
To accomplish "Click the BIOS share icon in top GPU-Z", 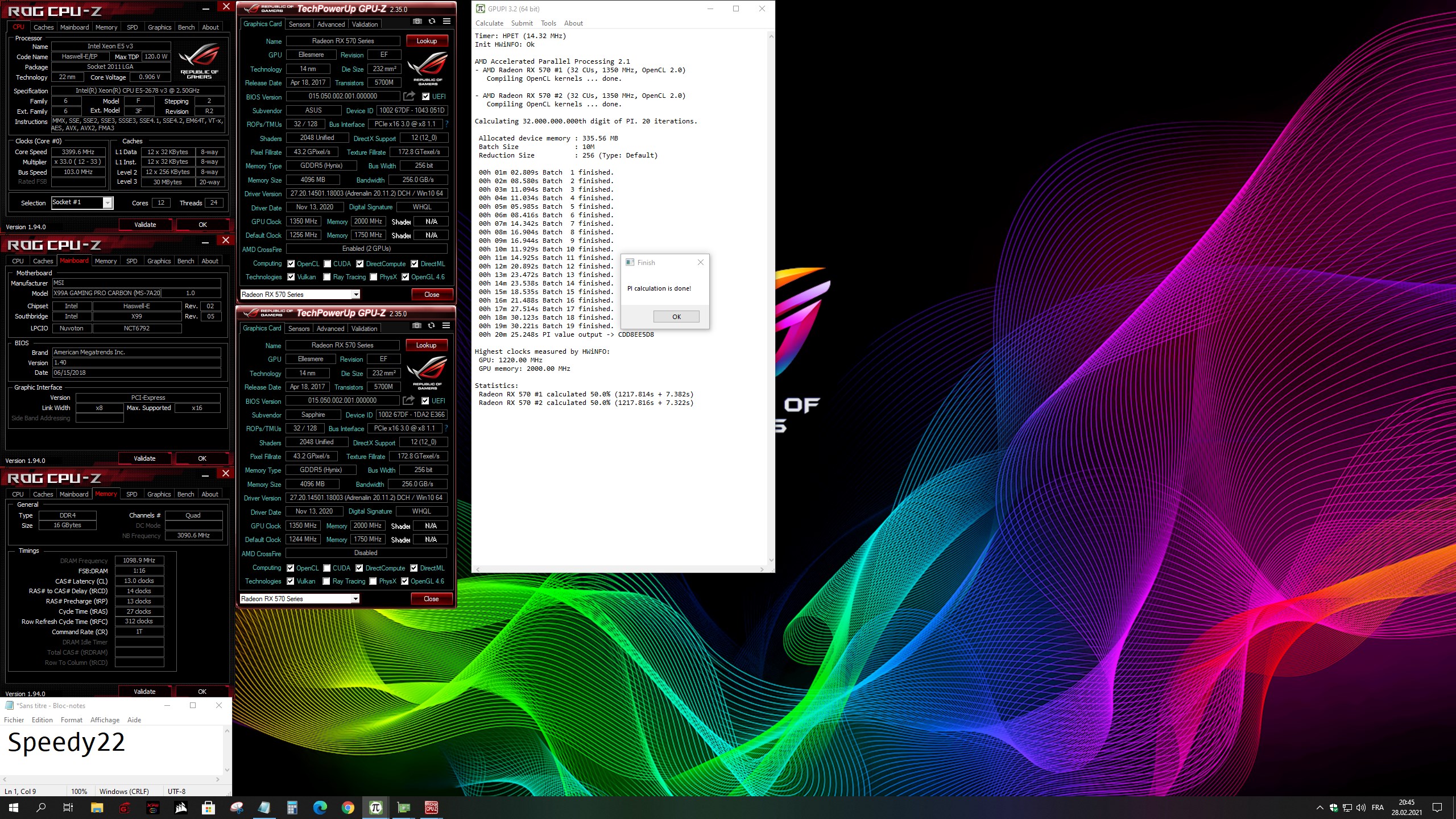I will (x=409, y=96).
